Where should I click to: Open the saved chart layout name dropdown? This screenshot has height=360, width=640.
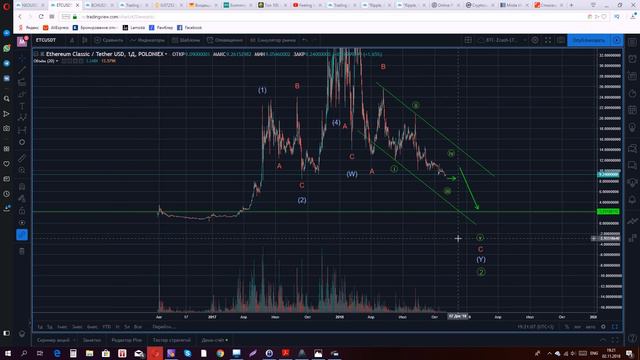[x=502, y=40]
